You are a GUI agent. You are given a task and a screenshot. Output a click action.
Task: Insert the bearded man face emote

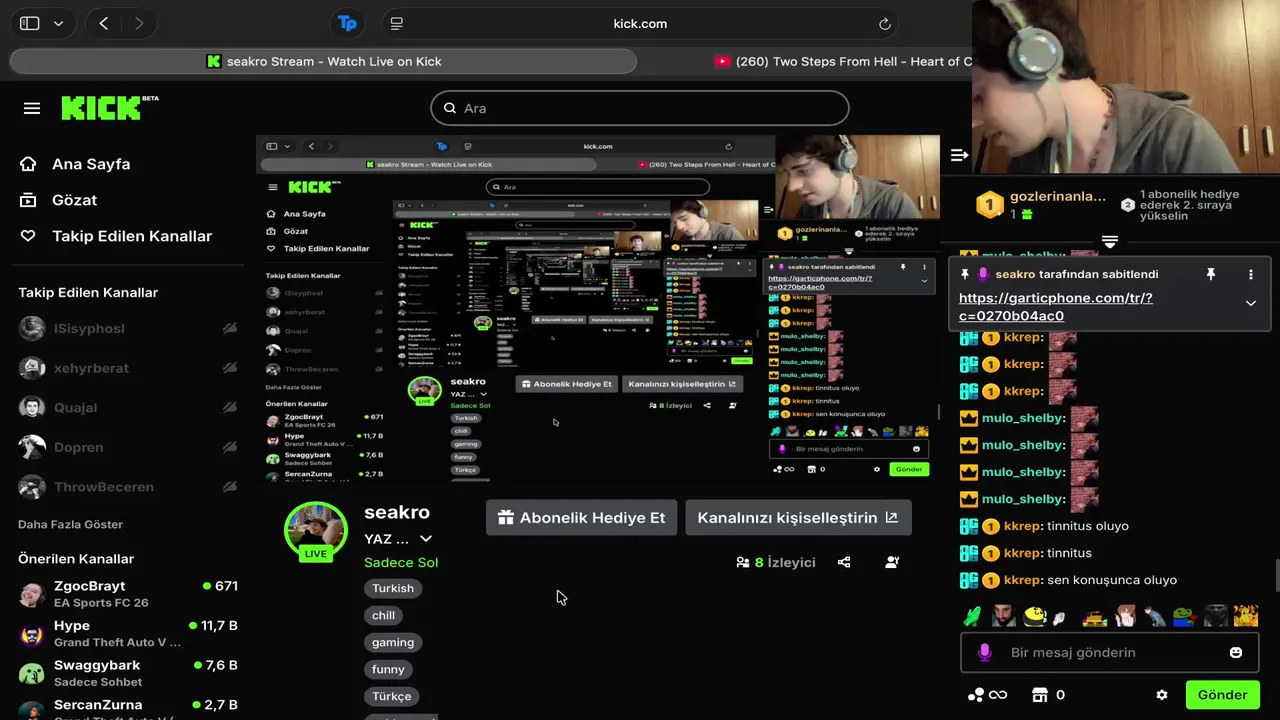pyautogui.click(x=1003, y=617)
